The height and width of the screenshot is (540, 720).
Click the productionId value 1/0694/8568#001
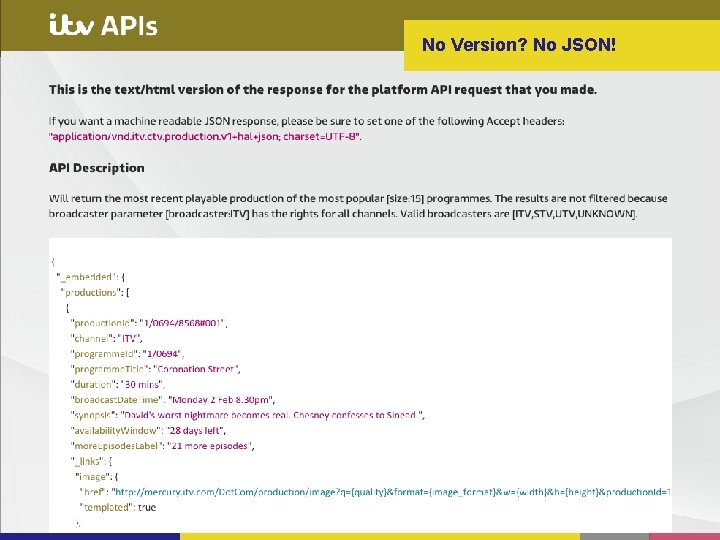(x=182, y=323)
